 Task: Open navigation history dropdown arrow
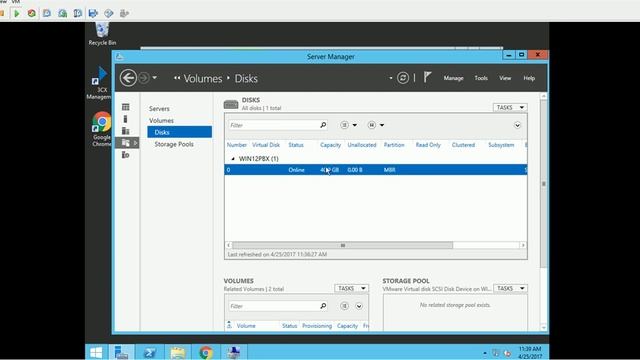155,78
